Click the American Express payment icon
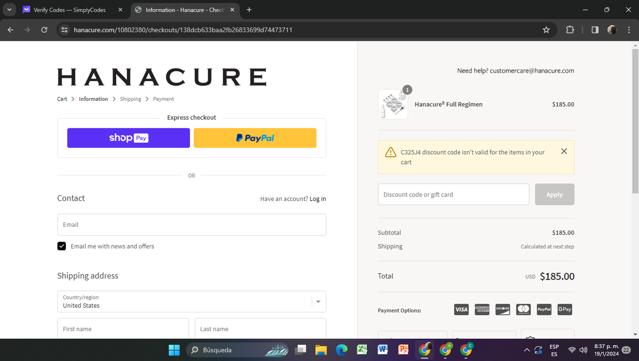 tap(482, 310)
